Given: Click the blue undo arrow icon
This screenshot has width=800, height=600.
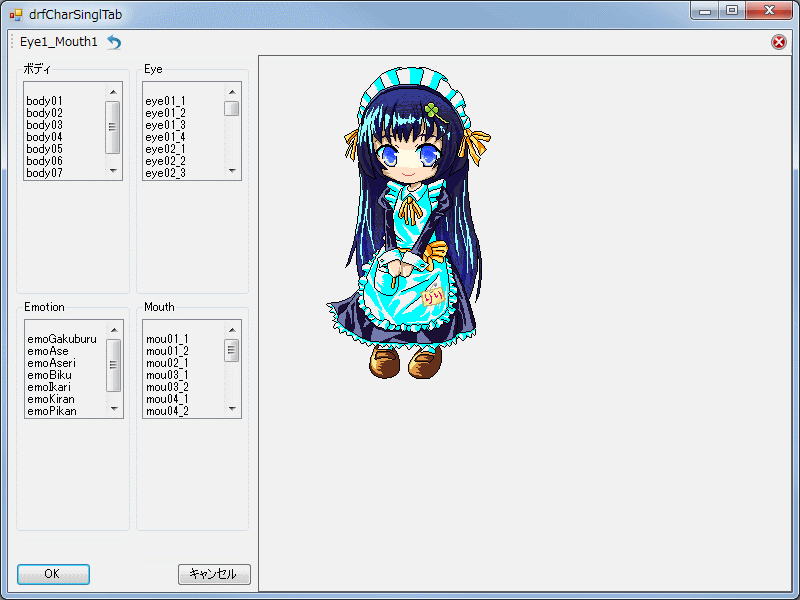Looking at the screenshot, I should coord(113,42).
